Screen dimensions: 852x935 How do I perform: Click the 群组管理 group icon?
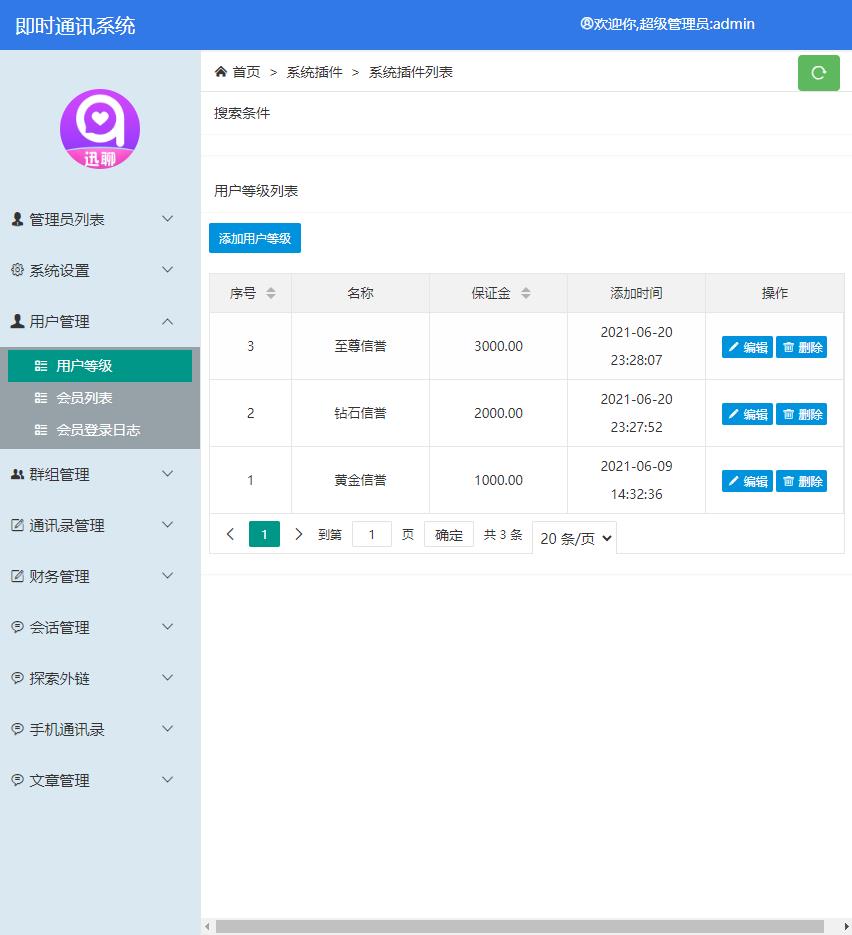pyautogui.click(x=17, y=474)
